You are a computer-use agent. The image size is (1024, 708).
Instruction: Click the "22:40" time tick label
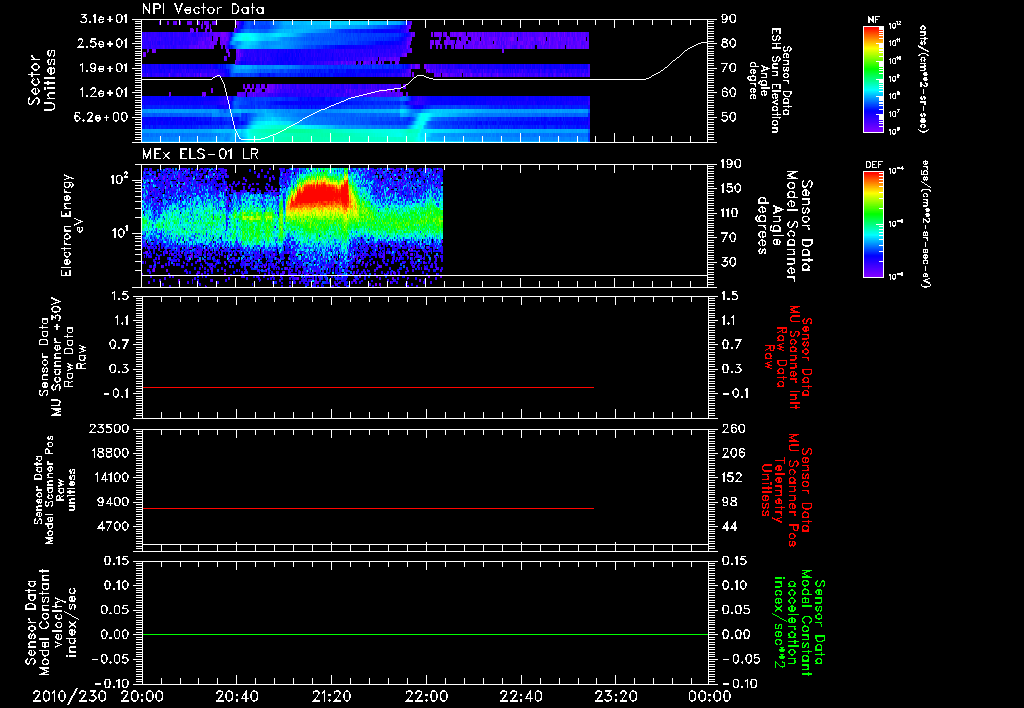click(520, 696)
